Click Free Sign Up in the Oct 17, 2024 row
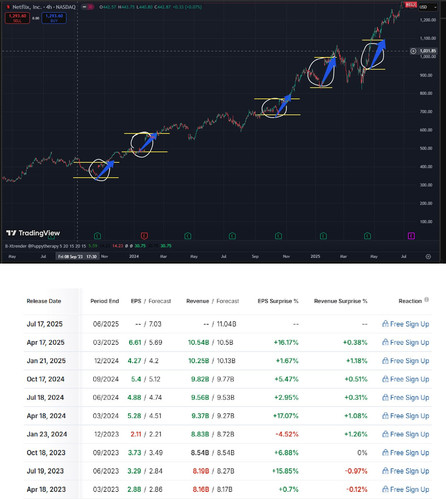Viewport: 446px width, 500px height. tap(406, 379)
